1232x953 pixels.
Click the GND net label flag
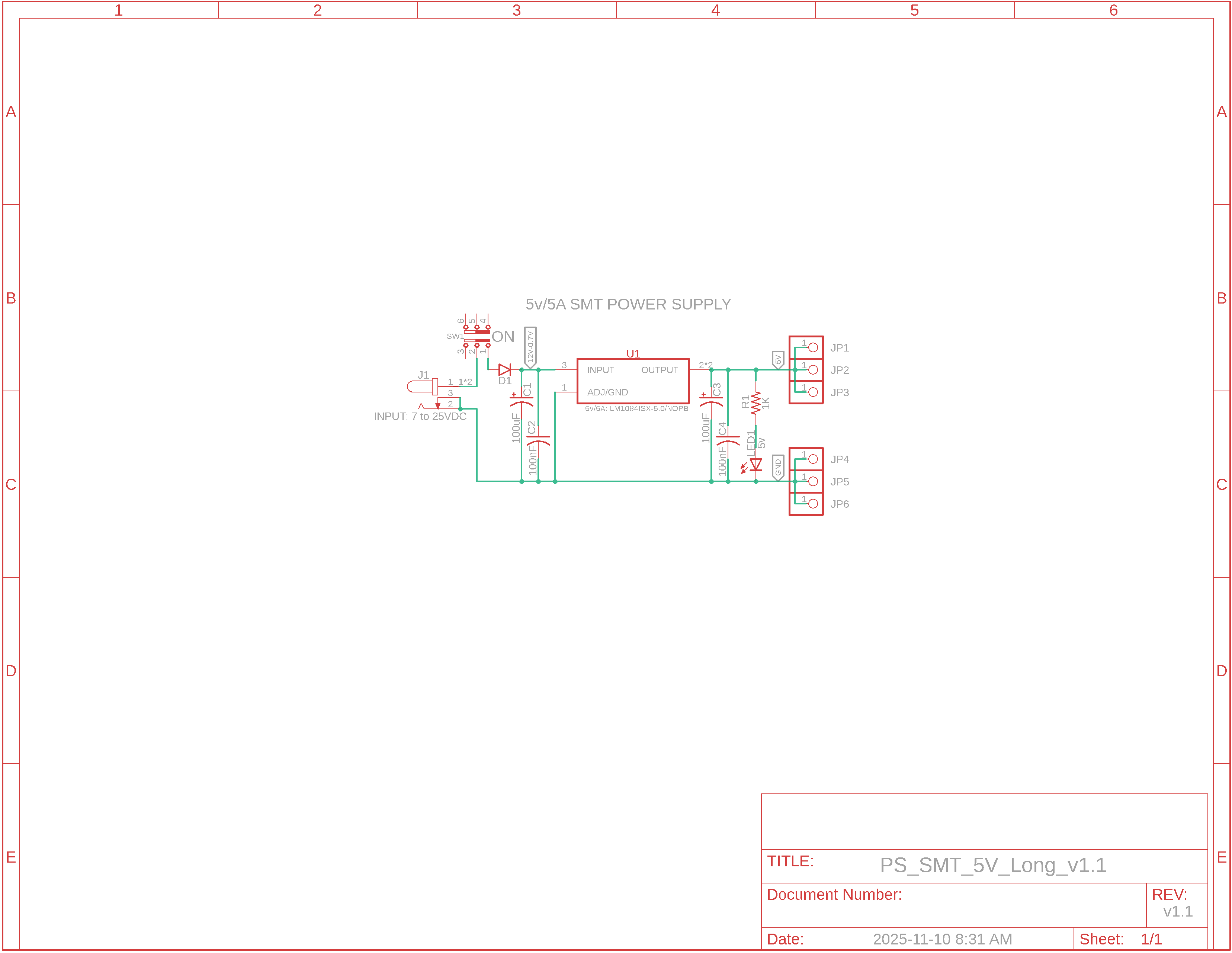point(778,467)
